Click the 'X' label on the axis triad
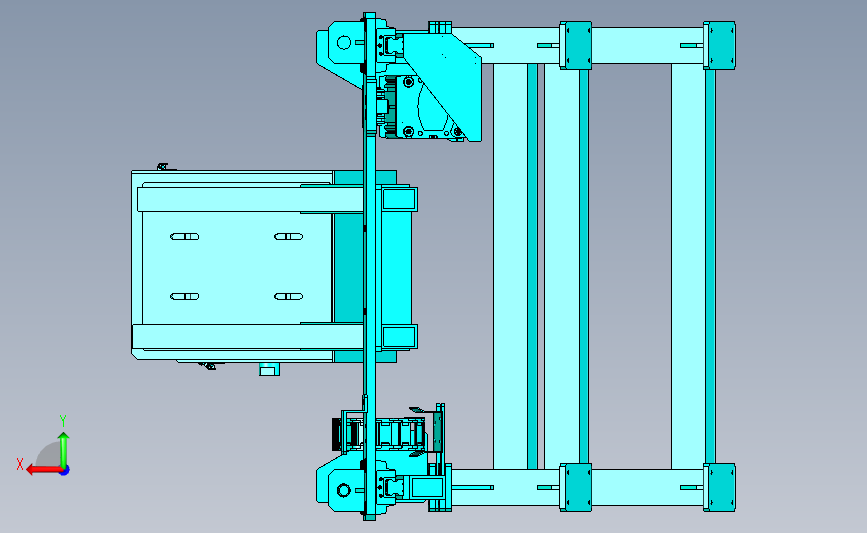This screenshot has height=533, width=867. pyautogui.click(x=20, y=464)
